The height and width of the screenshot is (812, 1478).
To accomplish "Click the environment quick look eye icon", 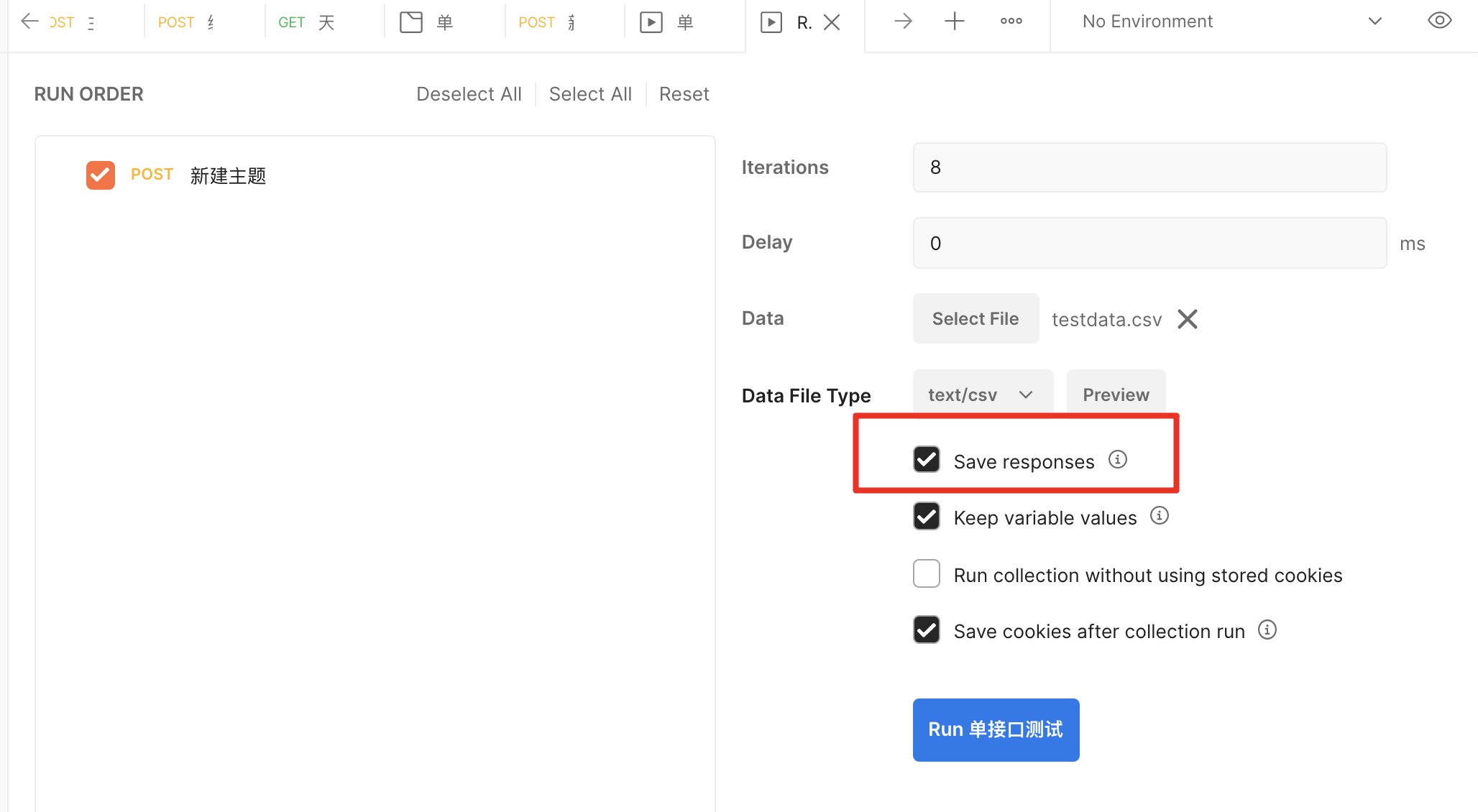I will coord(1439,21).
